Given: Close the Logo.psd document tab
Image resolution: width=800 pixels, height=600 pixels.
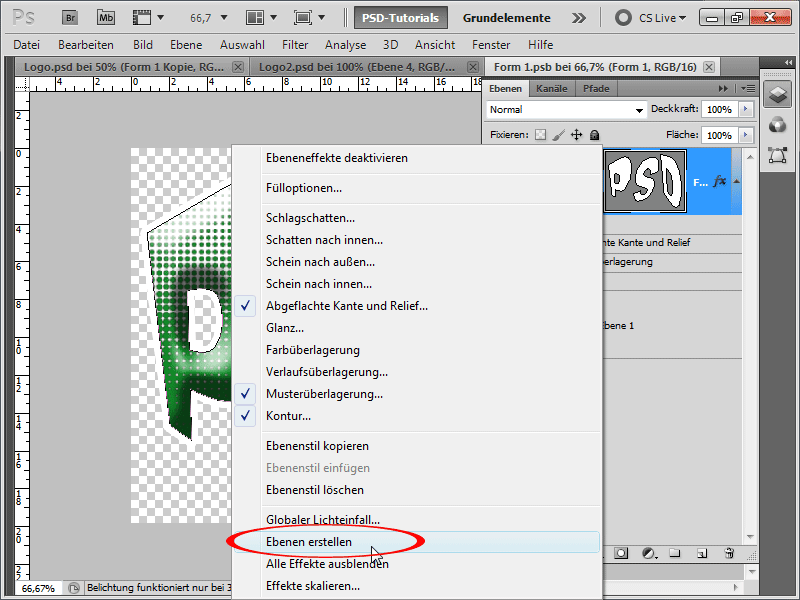Looking at the screenshot, I should (x=238, y=67).
